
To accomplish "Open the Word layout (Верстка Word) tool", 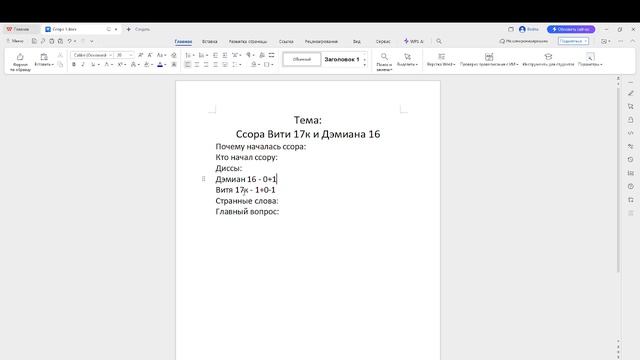I will (441, 57).
